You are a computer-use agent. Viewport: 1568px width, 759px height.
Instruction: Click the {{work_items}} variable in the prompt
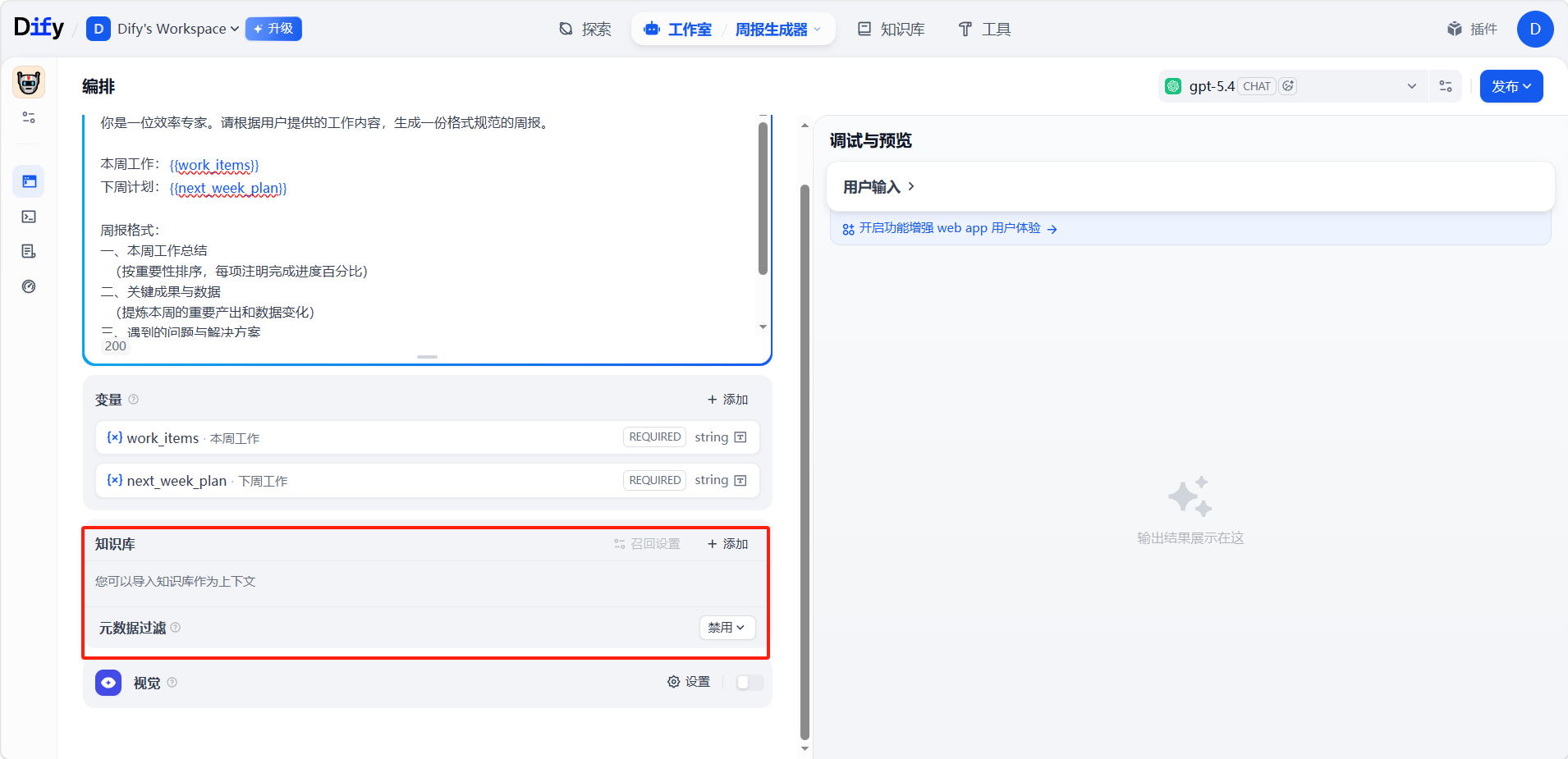(214, 165)
